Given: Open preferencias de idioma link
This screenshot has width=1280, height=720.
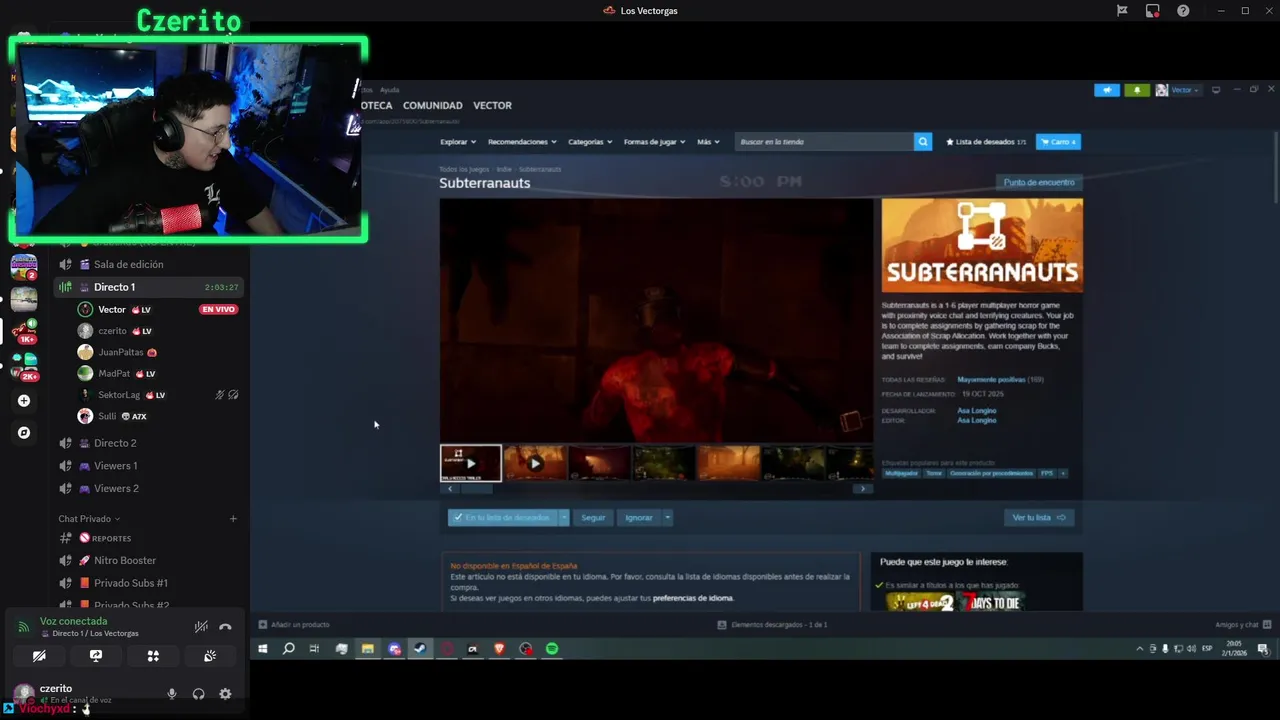Looking at the screenshot, I should pyautogui.click(x=693, y=598).
